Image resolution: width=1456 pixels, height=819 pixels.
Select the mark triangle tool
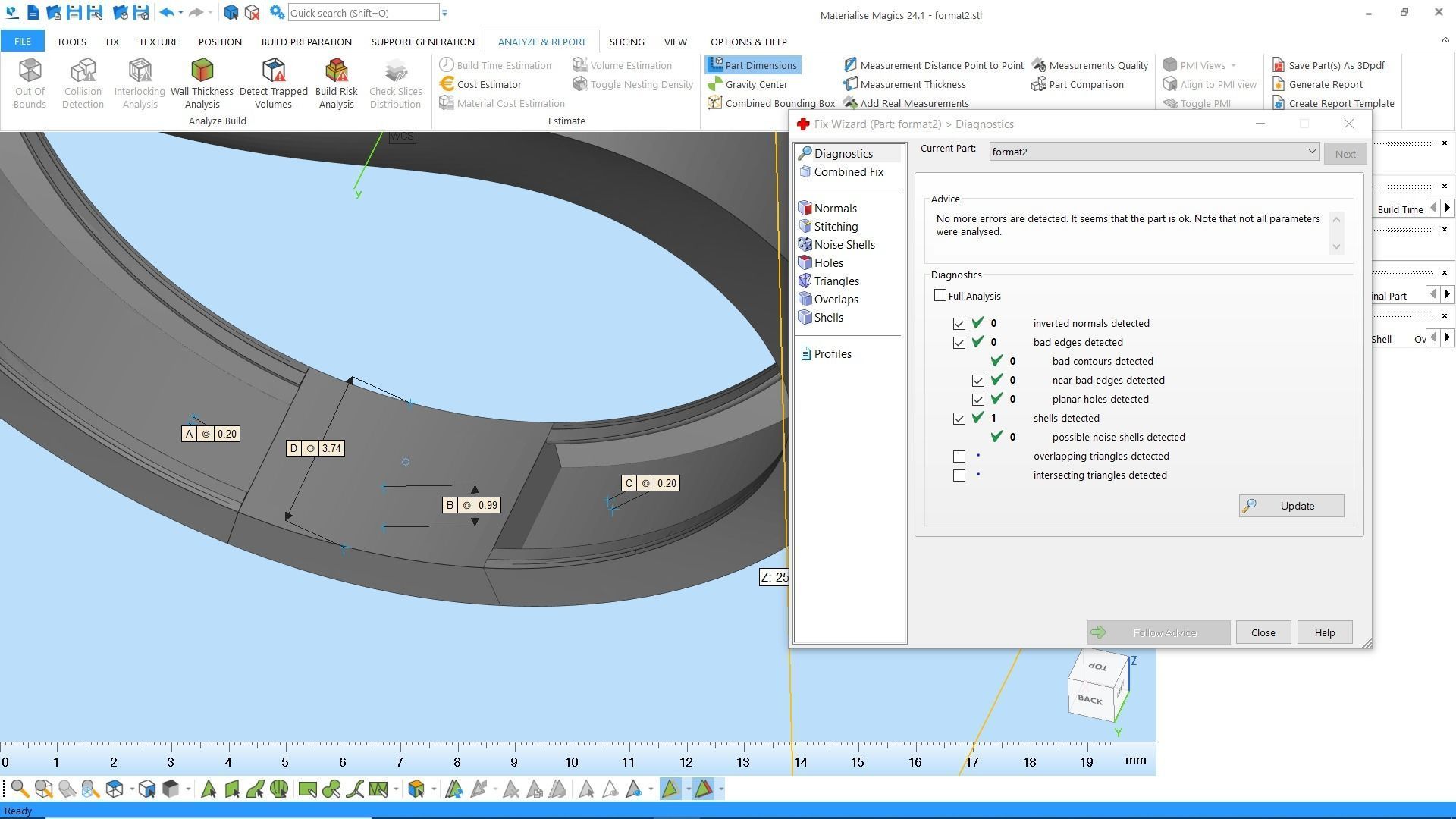click(209, 789)
